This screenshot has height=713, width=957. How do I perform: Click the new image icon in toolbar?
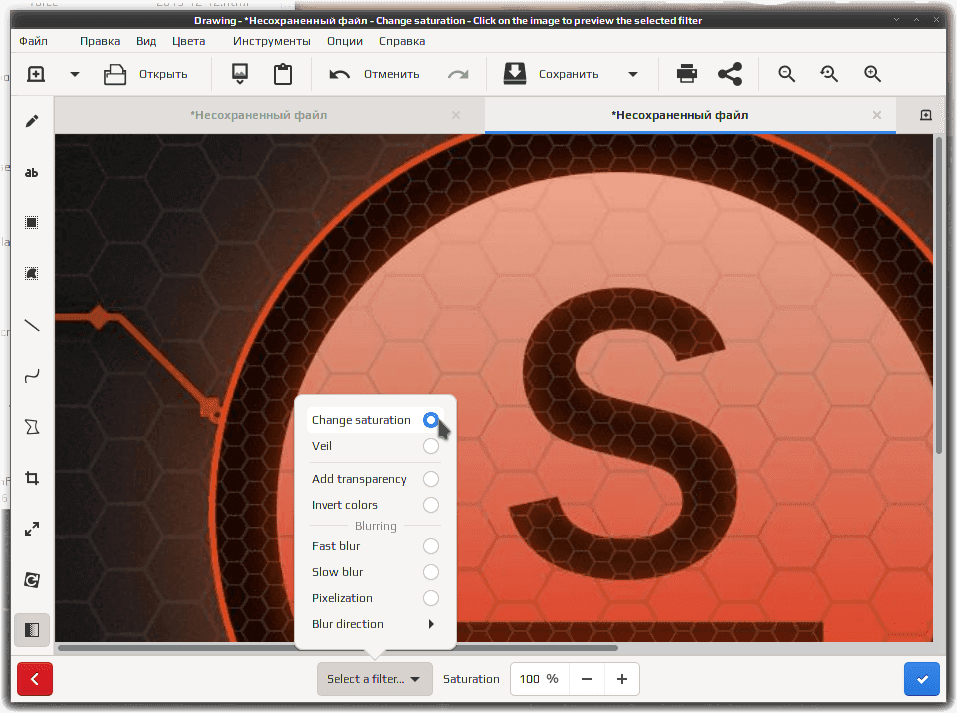[x=36, y=74]
